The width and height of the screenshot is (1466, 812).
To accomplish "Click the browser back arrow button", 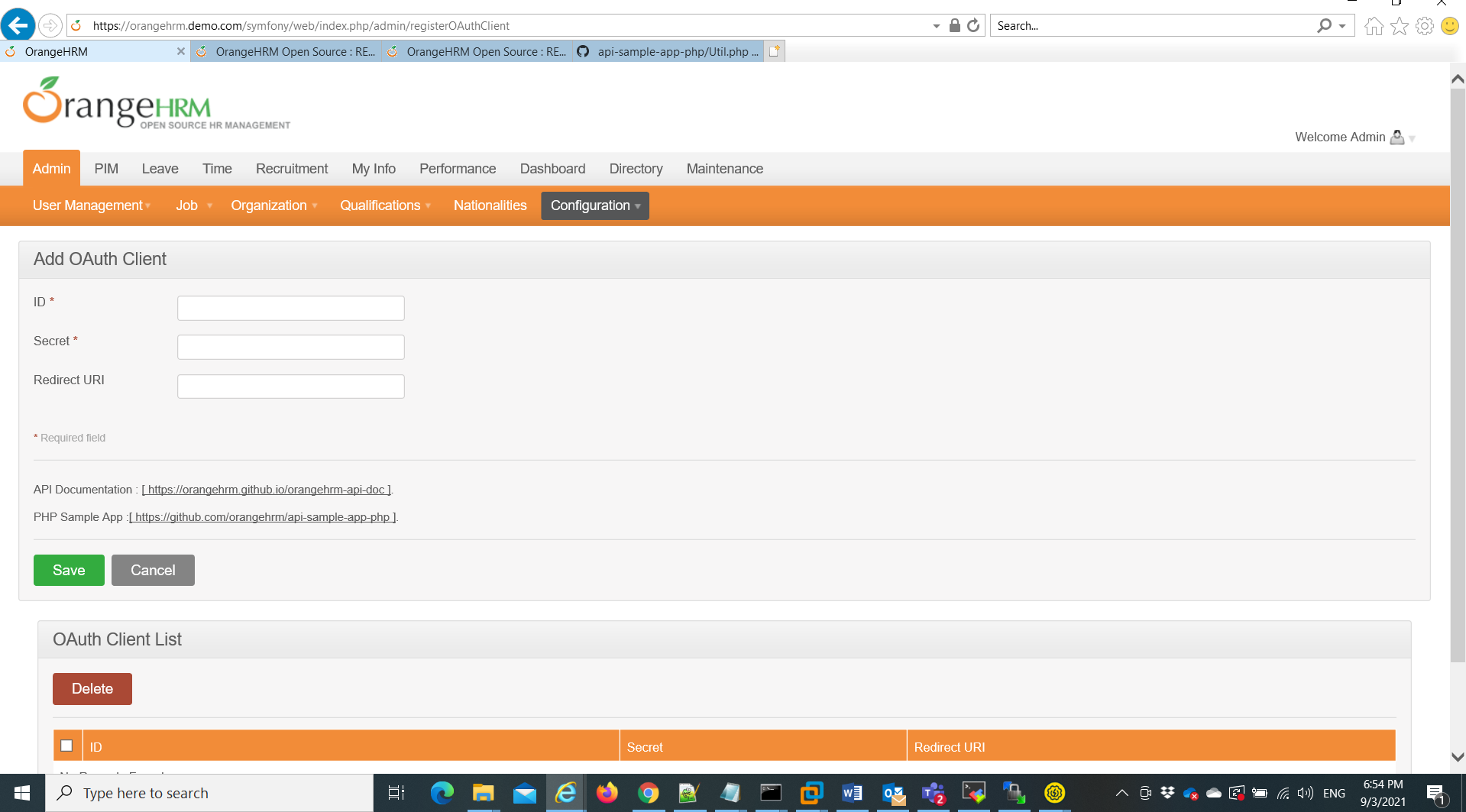I will coord(18,25).
